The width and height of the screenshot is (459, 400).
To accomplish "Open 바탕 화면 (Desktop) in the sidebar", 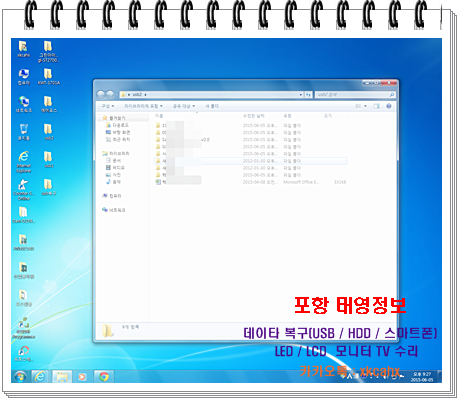I will [118, 132].
